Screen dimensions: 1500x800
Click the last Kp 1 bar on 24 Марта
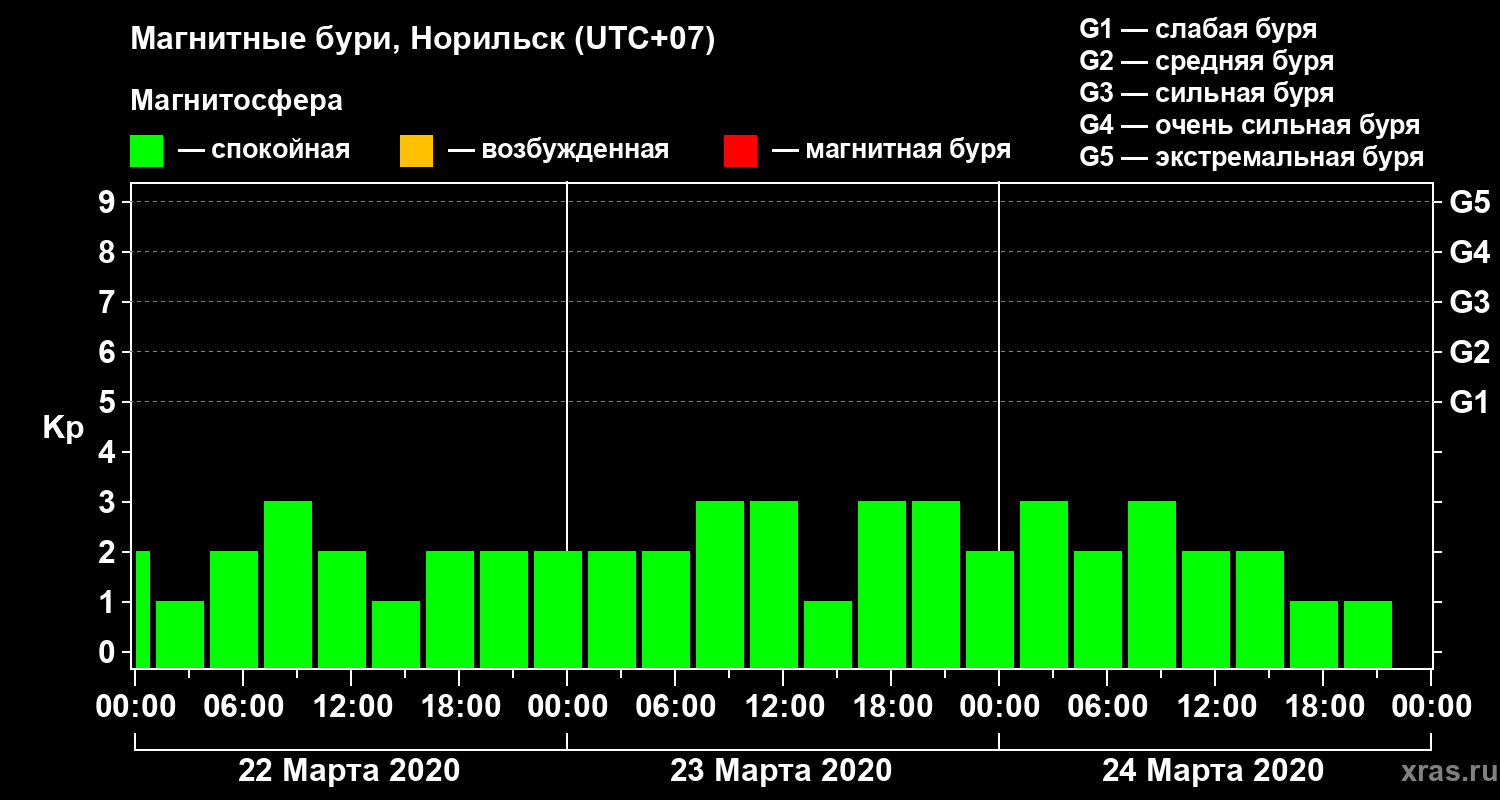[1368, 634]
